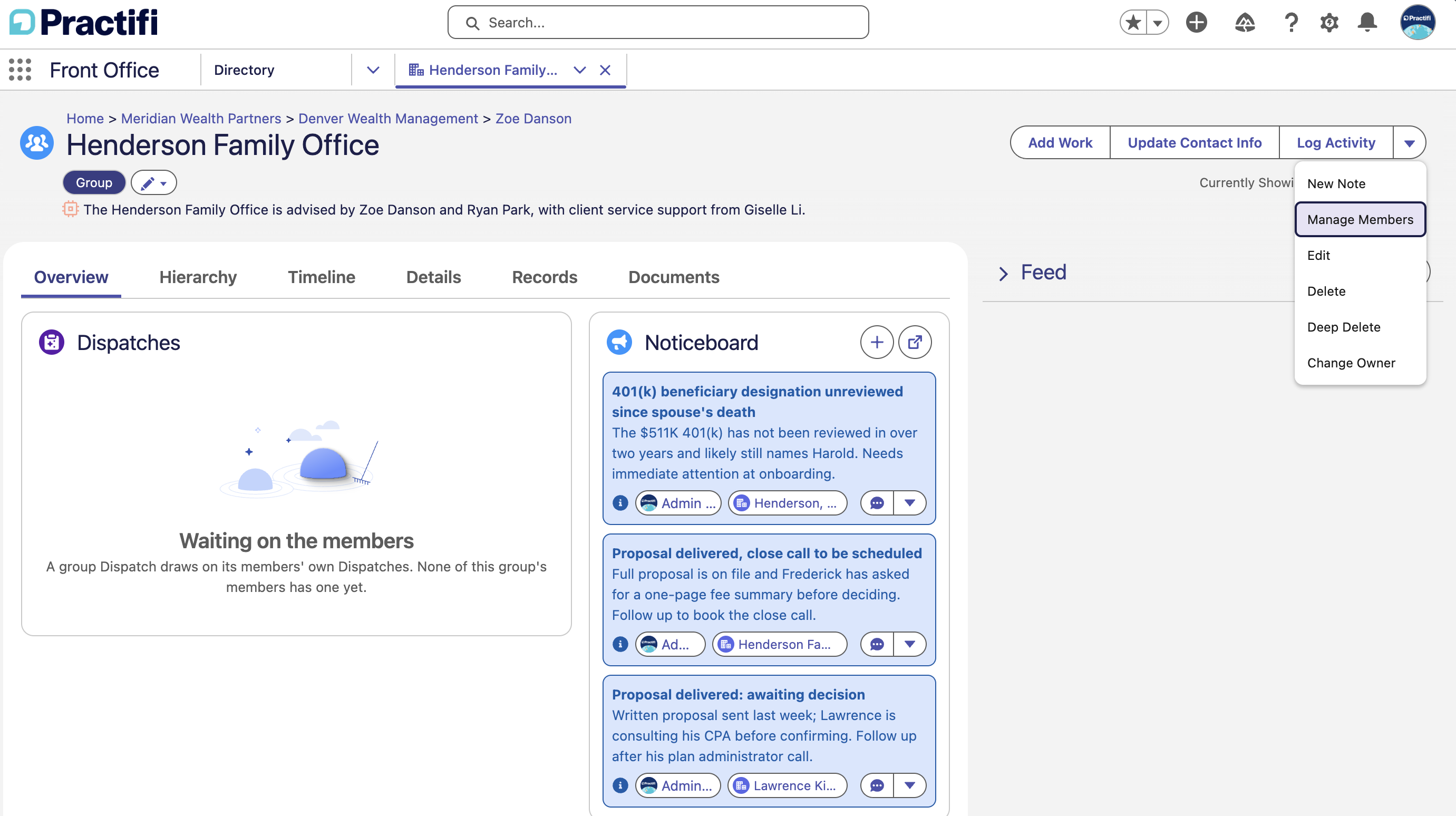Switch to the Details tab

(x=433, y=277)
